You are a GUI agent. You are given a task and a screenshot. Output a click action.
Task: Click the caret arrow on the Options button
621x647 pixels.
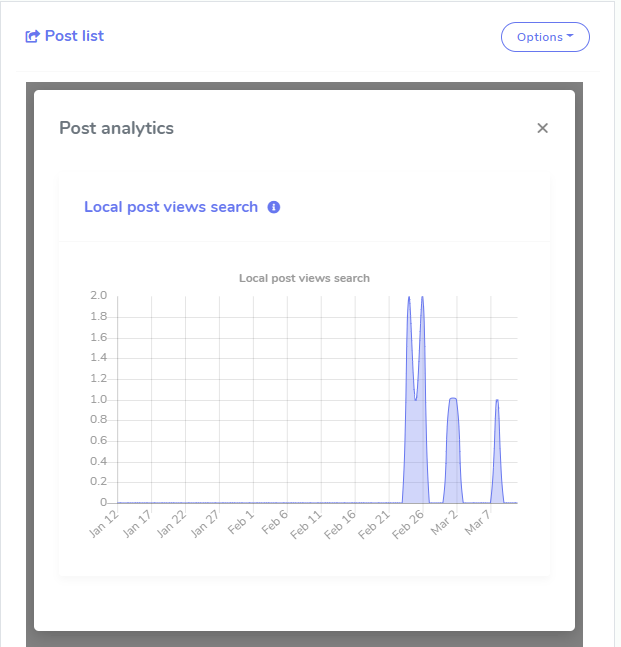click(570, 36)
